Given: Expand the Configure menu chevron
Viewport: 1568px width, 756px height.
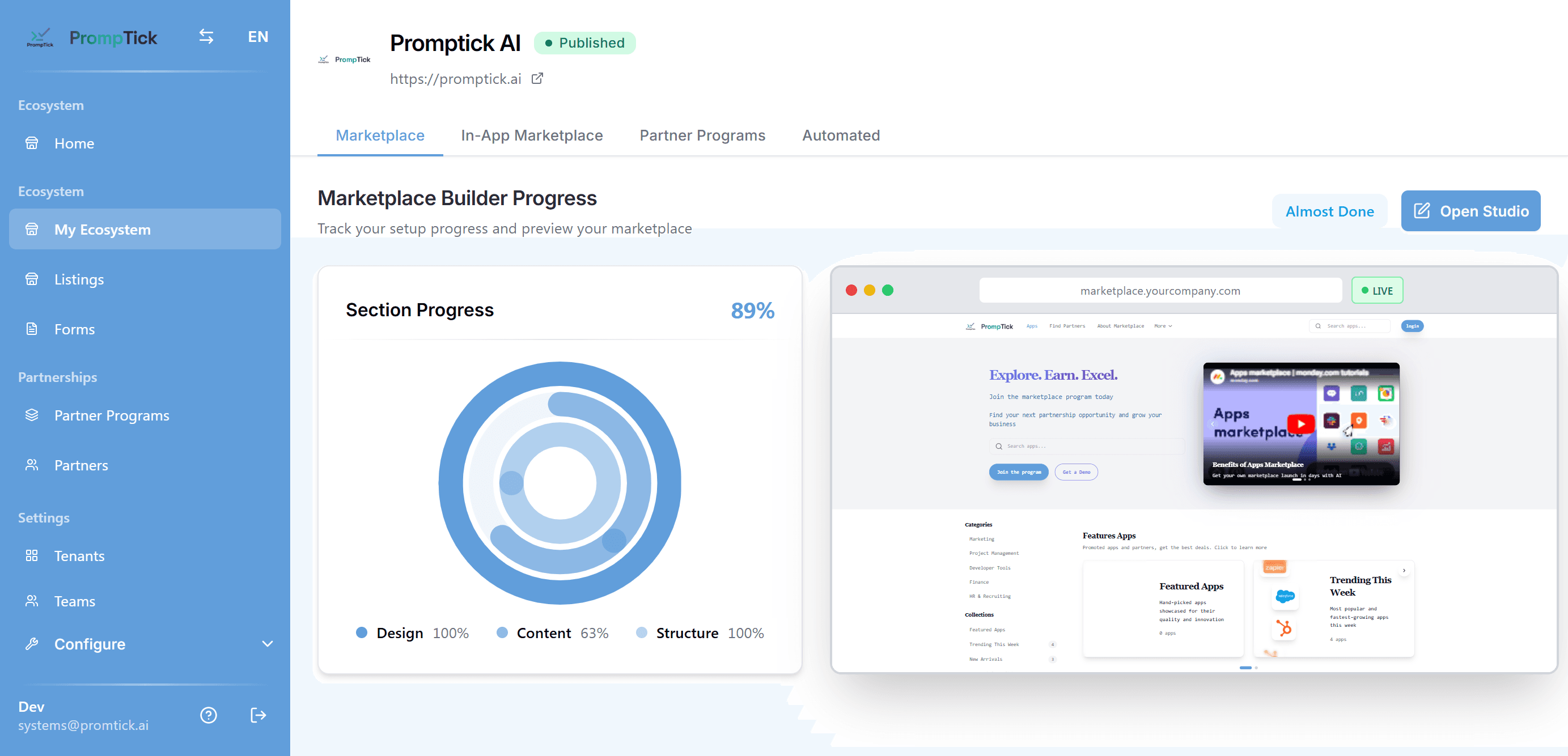Looking at the screenshot, I should click(x=267, y=643).
